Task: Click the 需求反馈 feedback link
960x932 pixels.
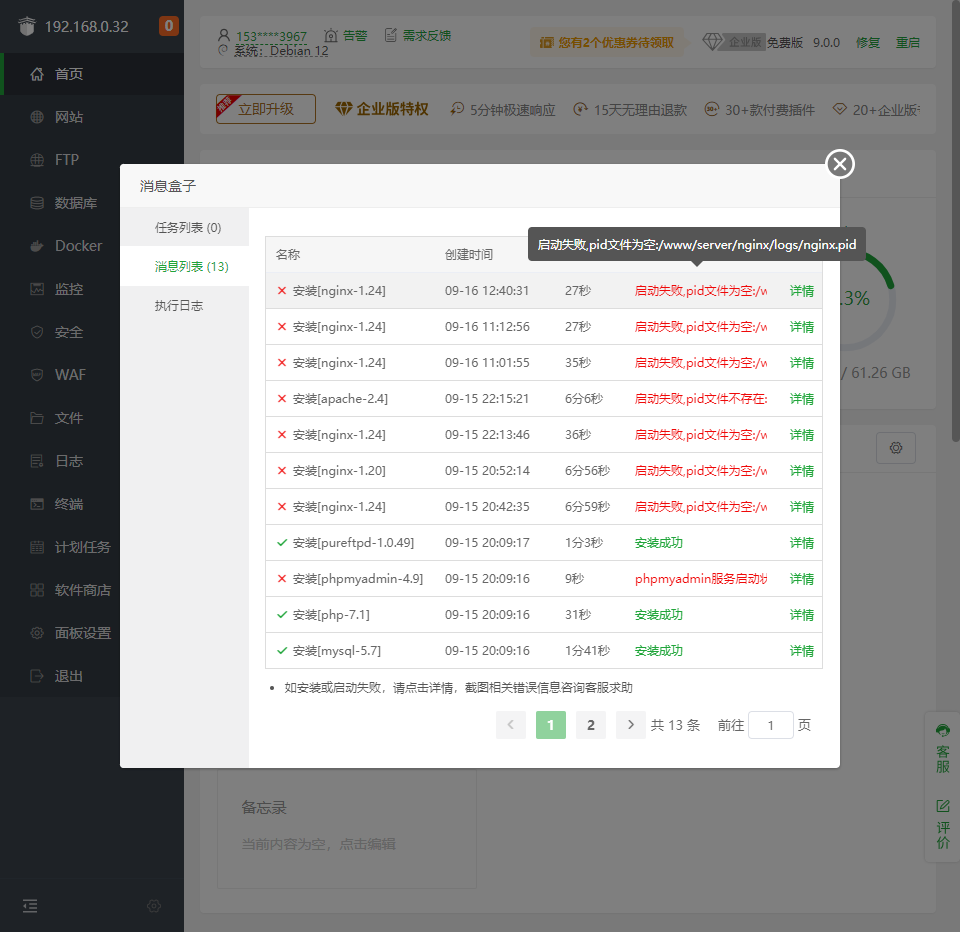Action: tap(418, 36)
